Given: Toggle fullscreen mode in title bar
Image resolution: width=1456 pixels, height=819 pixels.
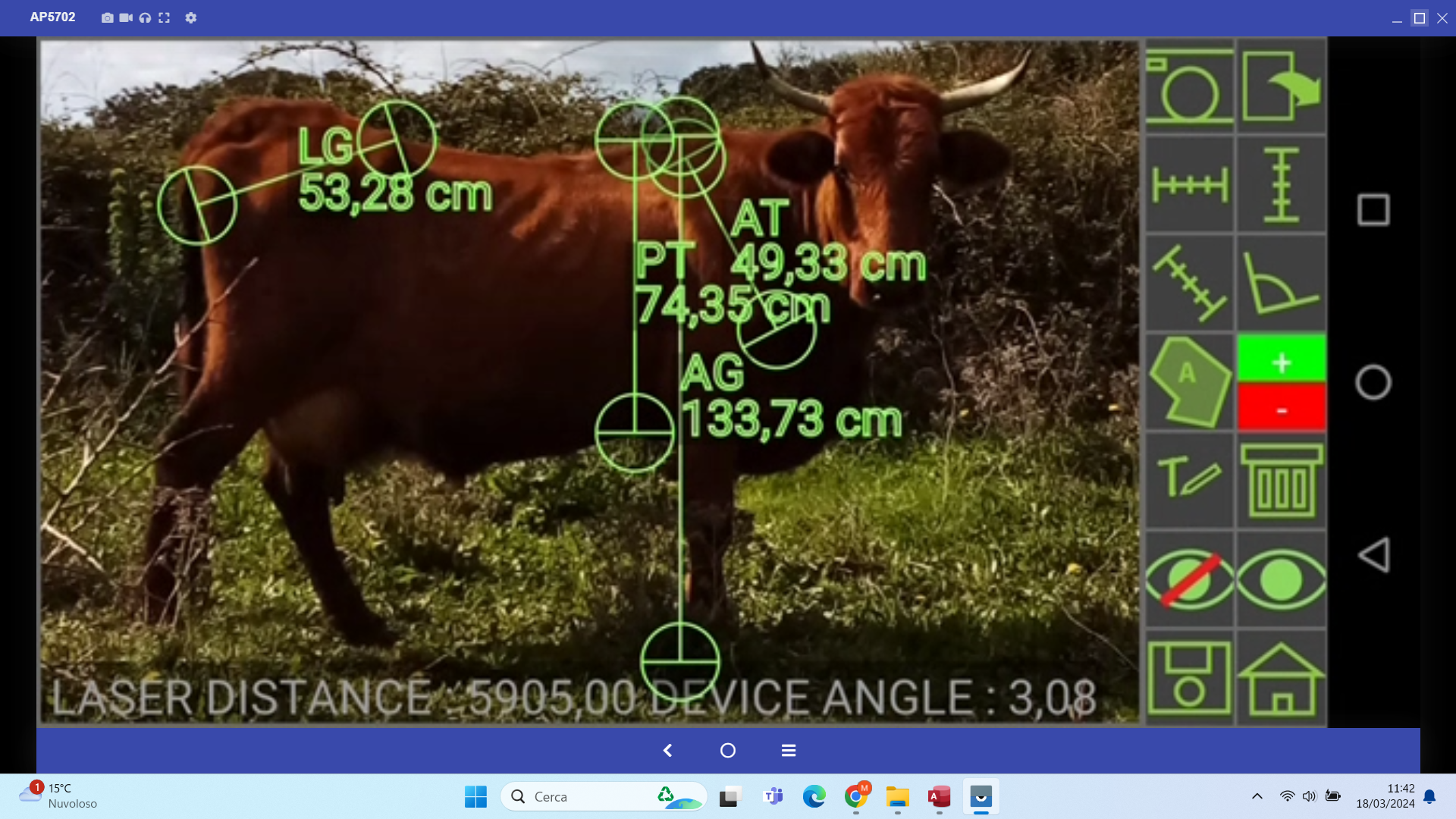Looking at the screenshot, I should point(164,17).
